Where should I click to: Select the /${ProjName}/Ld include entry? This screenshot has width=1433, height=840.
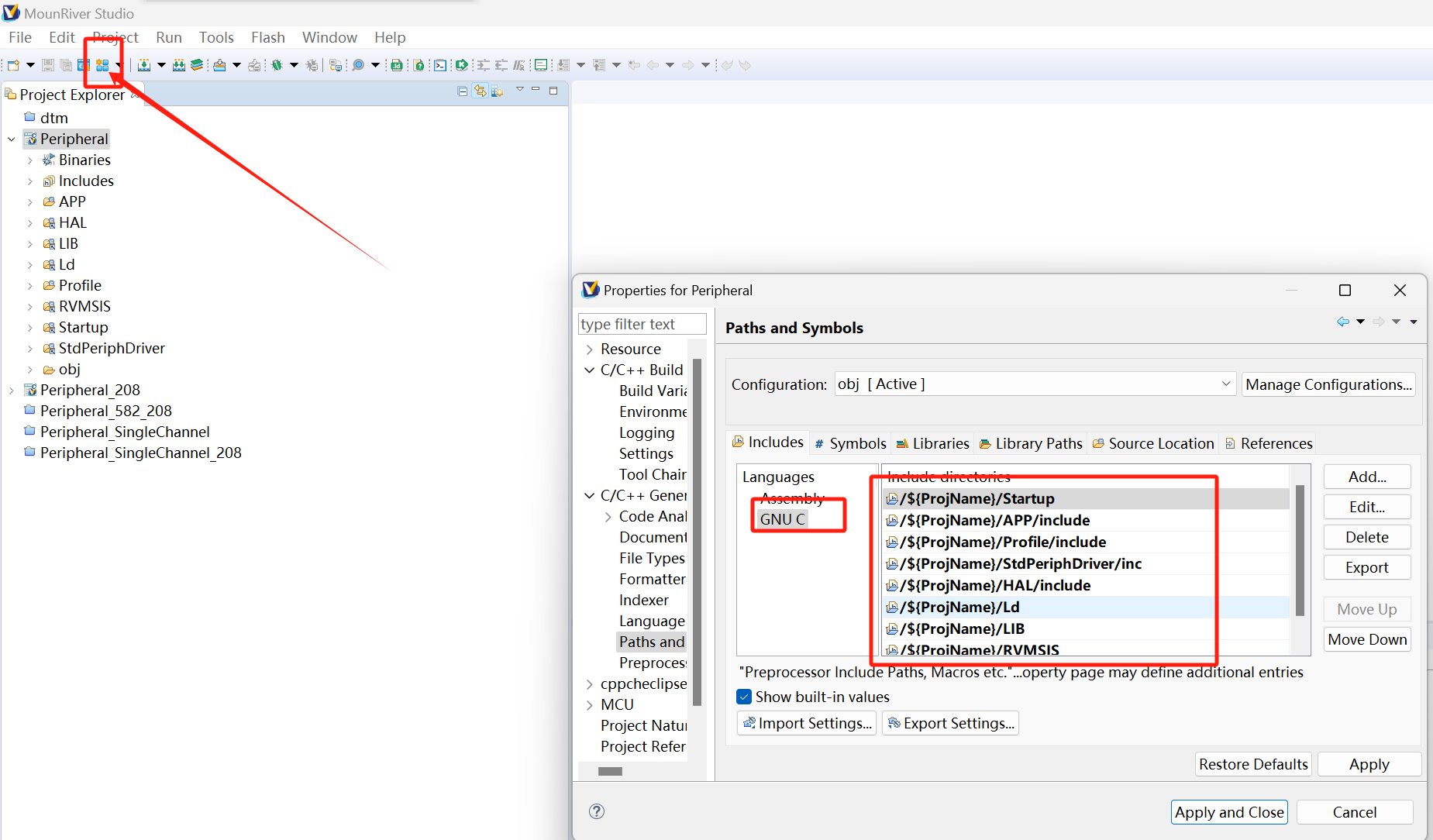(x=1085, y=607)
